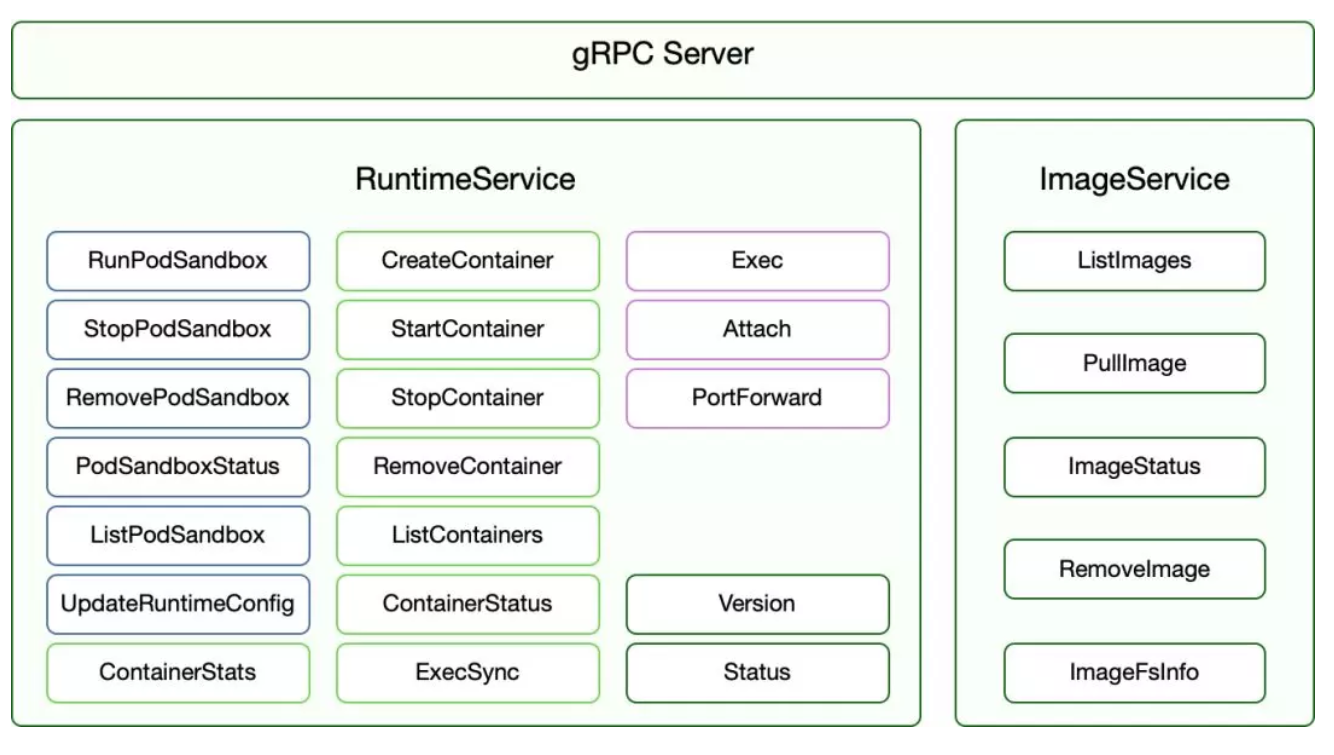This screenshot has height=755, width=1334.
Task: Choose the ExecSync box
Action: [x=467, y=672]
